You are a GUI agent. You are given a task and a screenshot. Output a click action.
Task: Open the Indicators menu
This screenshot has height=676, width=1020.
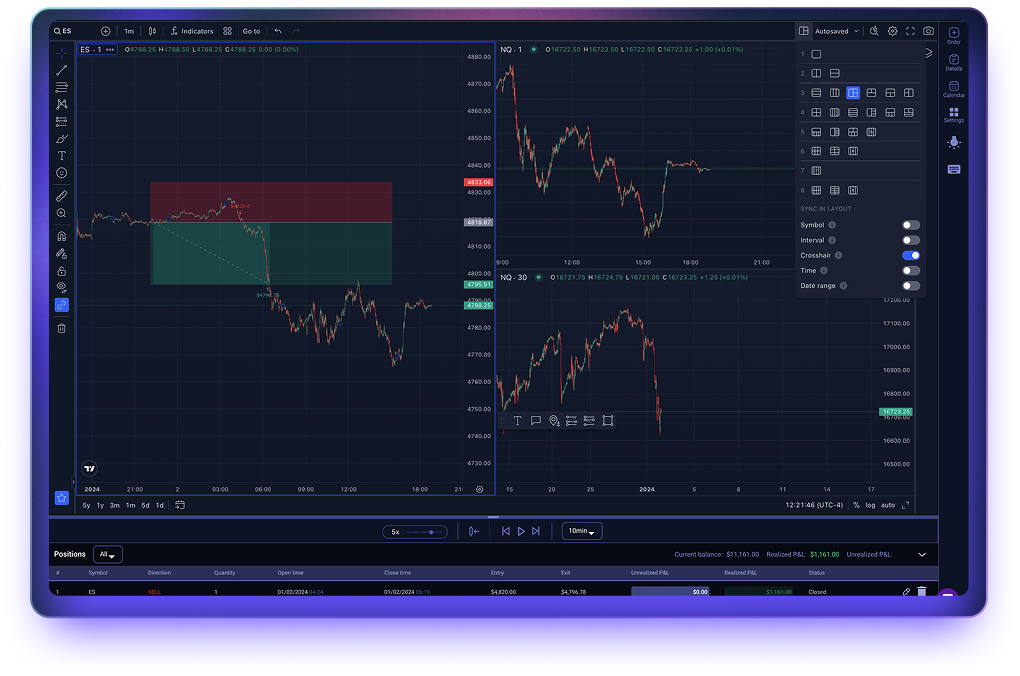(x=192, y=31)
